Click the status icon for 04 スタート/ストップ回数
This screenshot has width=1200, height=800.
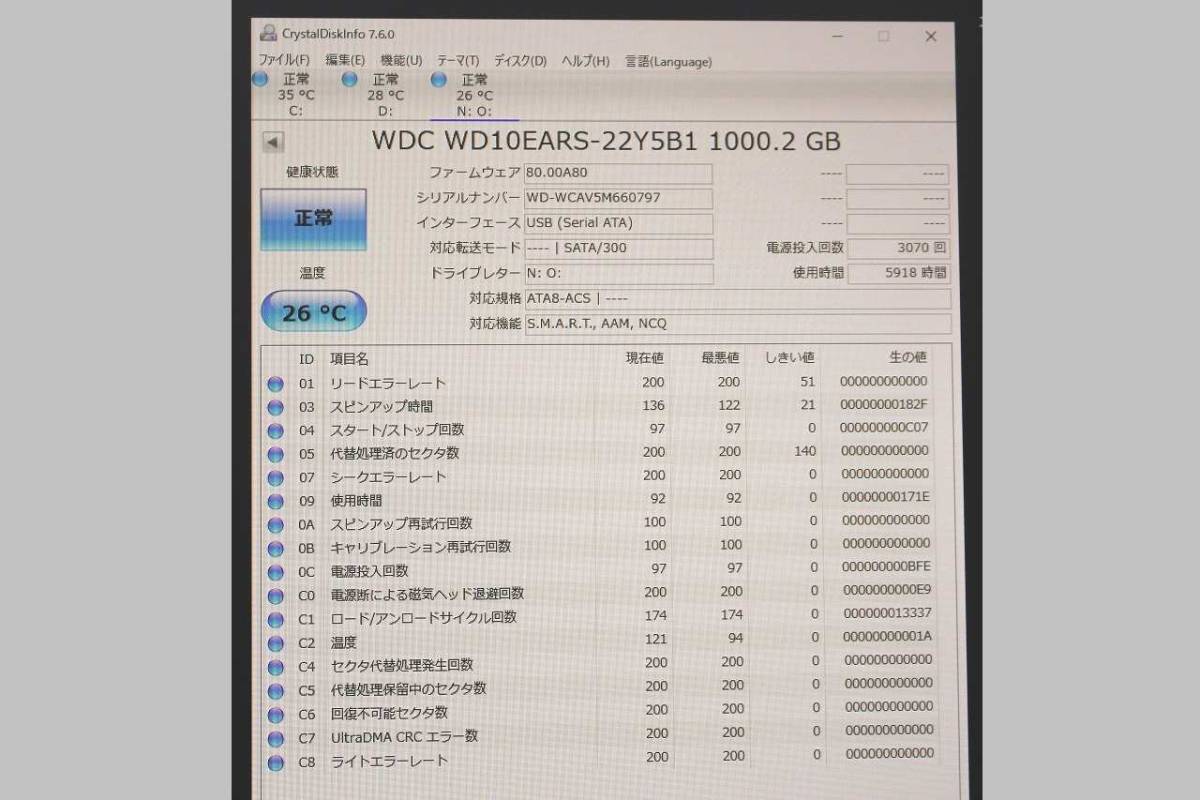click(x=275, y=431)
